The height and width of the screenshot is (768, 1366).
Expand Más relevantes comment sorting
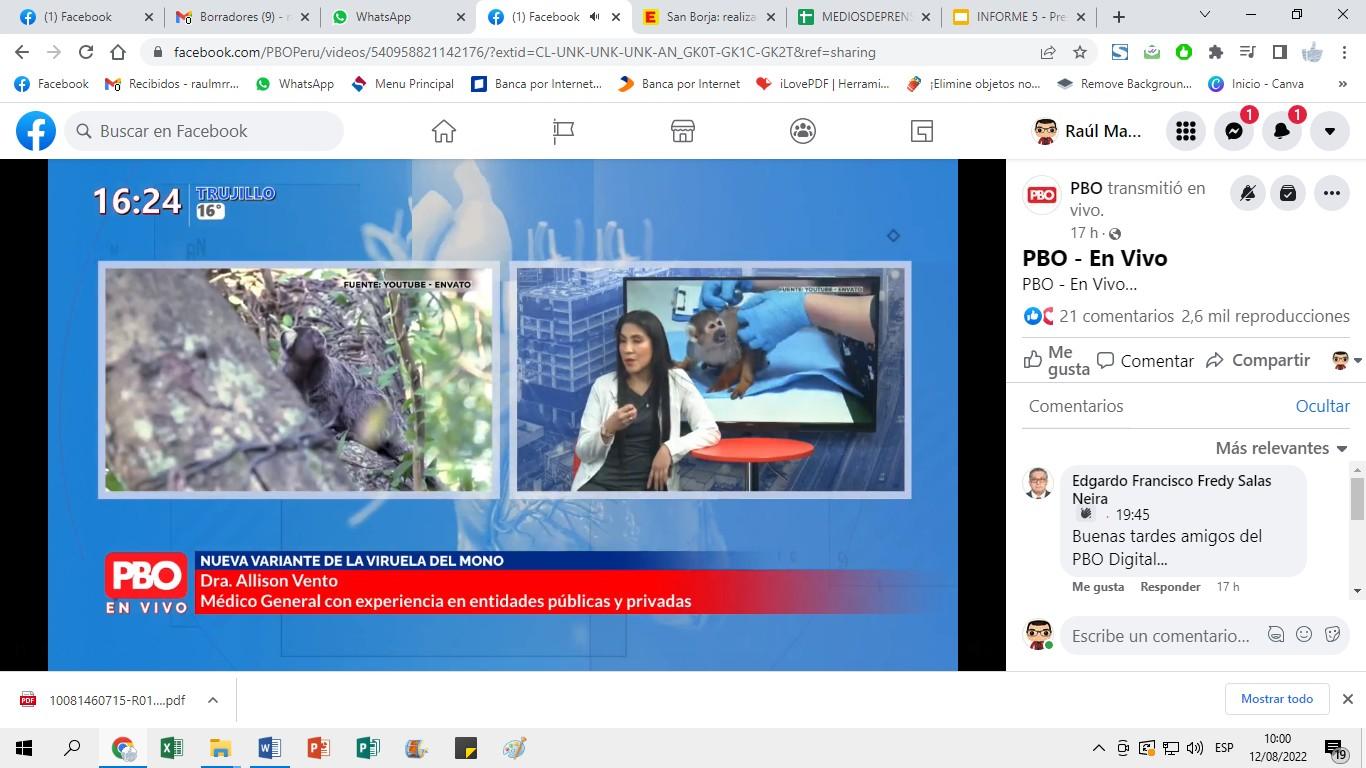pos(1282,448)
